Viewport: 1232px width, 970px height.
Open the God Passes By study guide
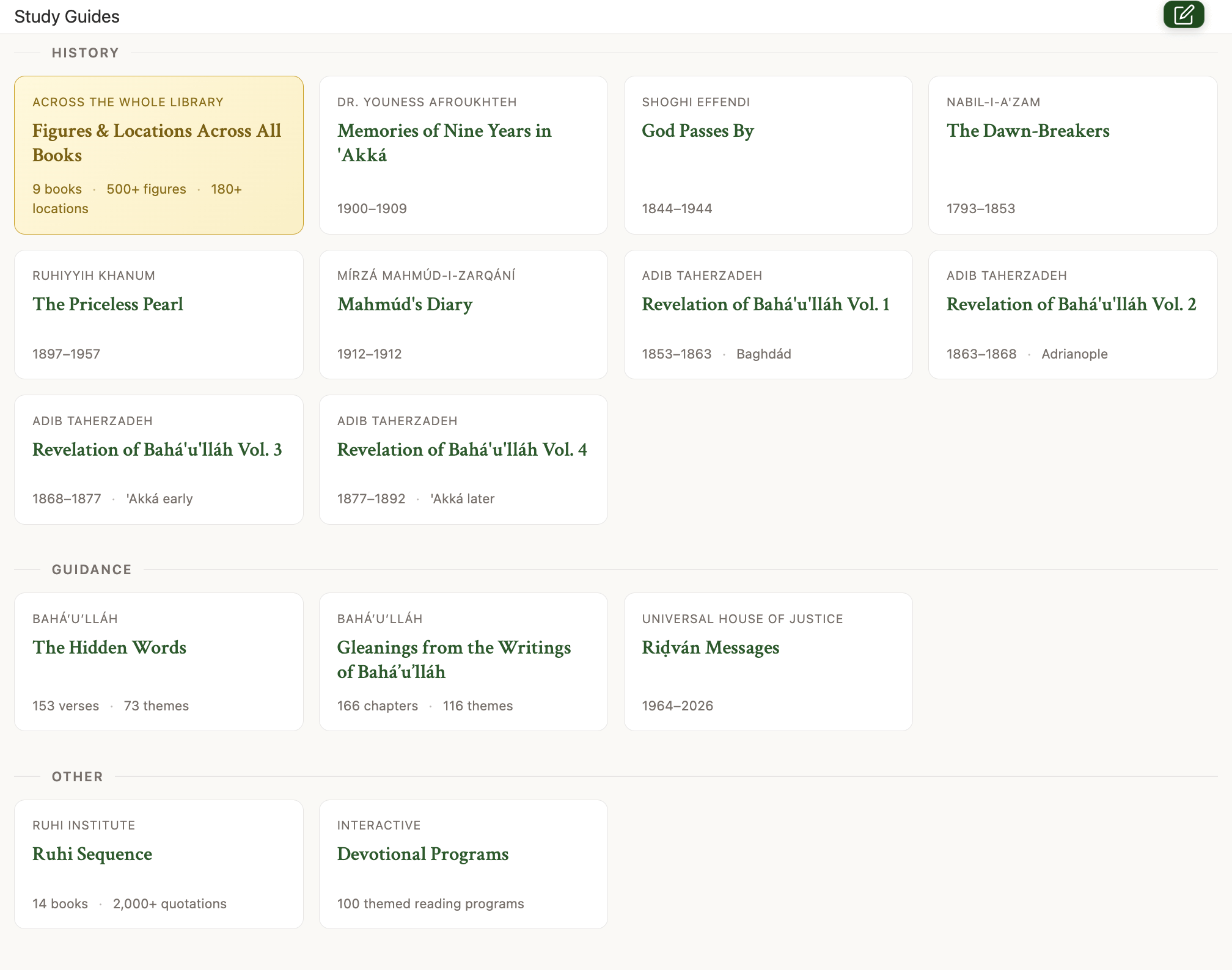(x=768, y=155)
